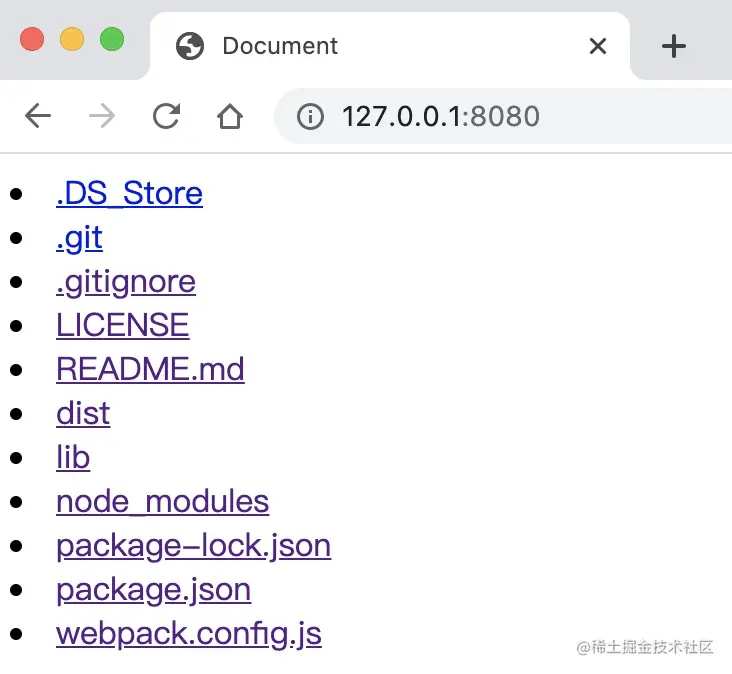Image resolution: width=732 pixels, height=674 pixels.
Task: Browse the dist folder link
Action: click(83, 413)
